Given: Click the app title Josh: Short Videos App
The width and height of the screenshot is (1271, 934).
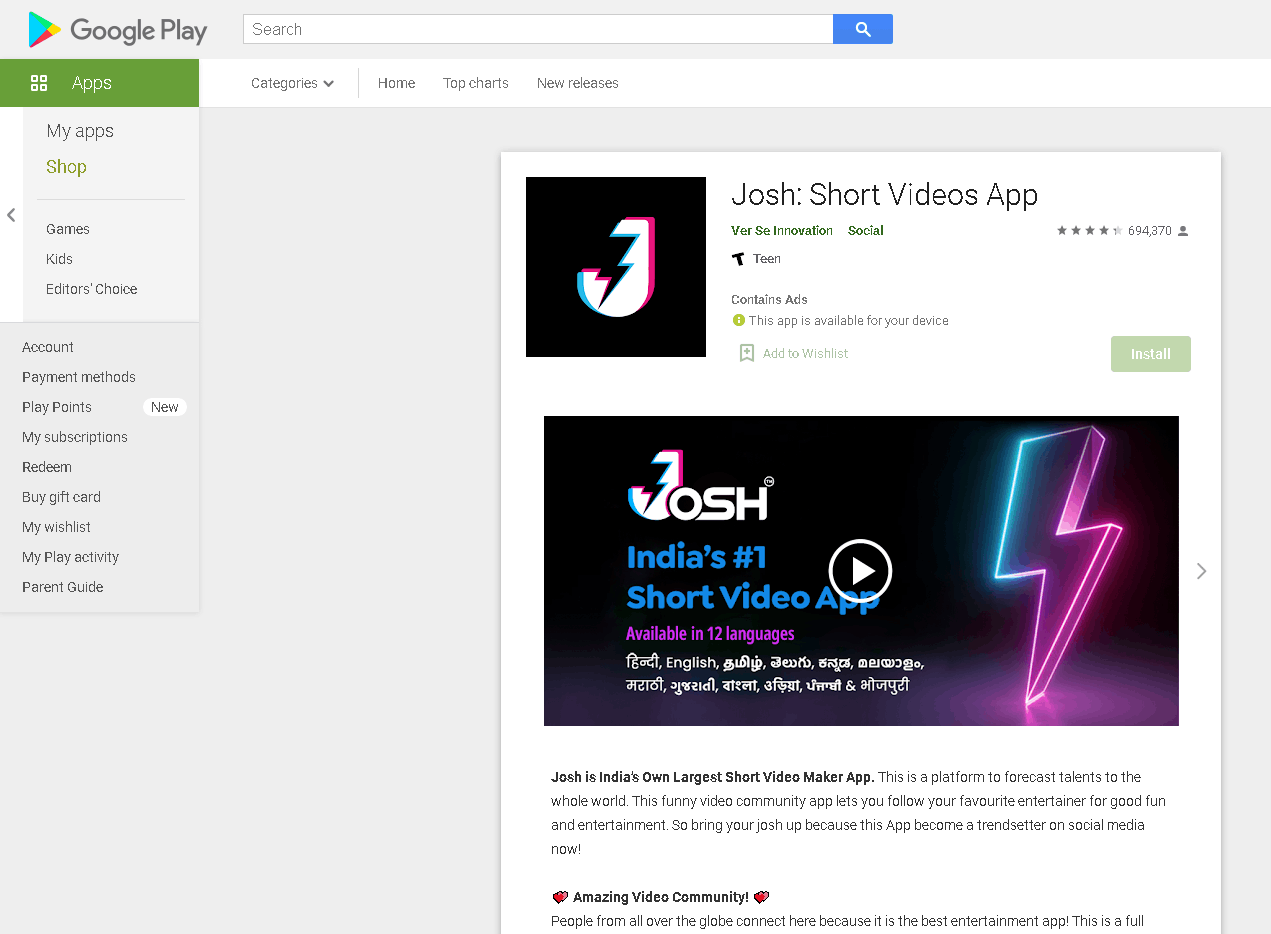Looking at the screenshot, I should [x=885, y=194].
